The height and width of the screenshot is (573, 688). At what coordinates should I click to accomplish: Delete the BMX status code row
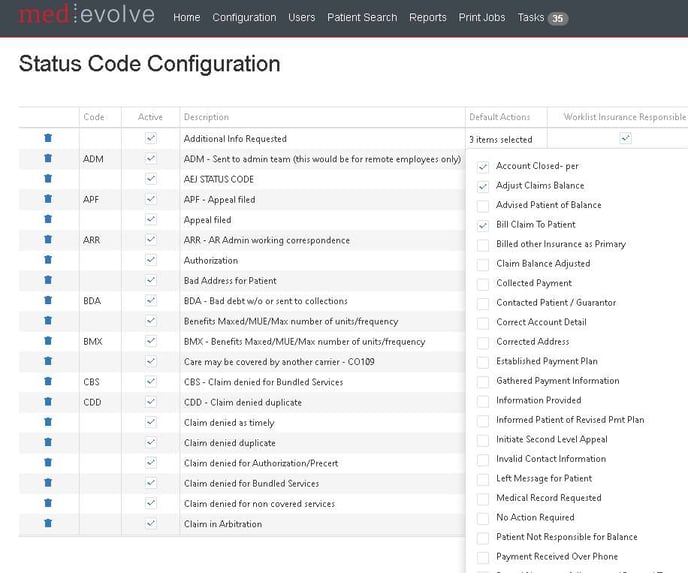[x=48, y=341]
